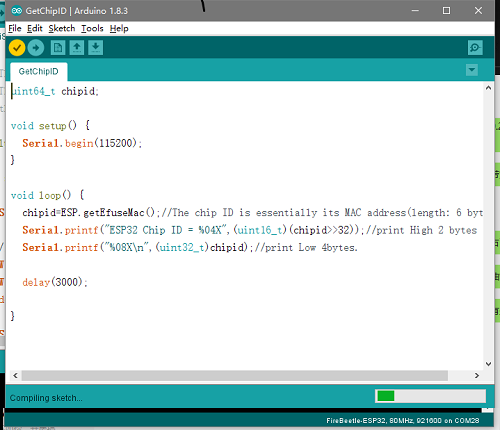Save the sketch with the Save icon
Screen dimensions: 500x430
pyautogui.click(x=96, y=47)
